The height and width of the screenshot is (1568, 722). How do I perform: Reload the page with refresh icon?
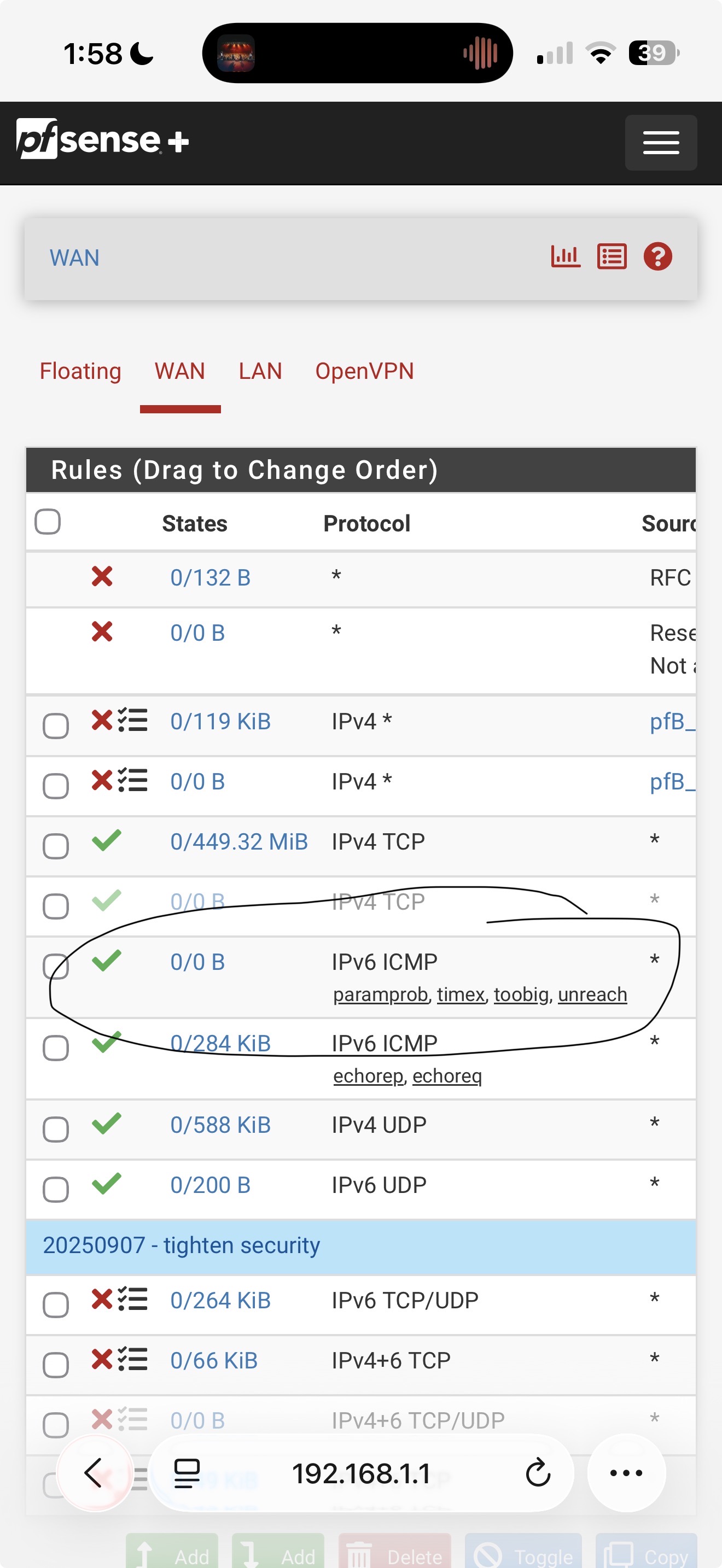[538, 1472]
